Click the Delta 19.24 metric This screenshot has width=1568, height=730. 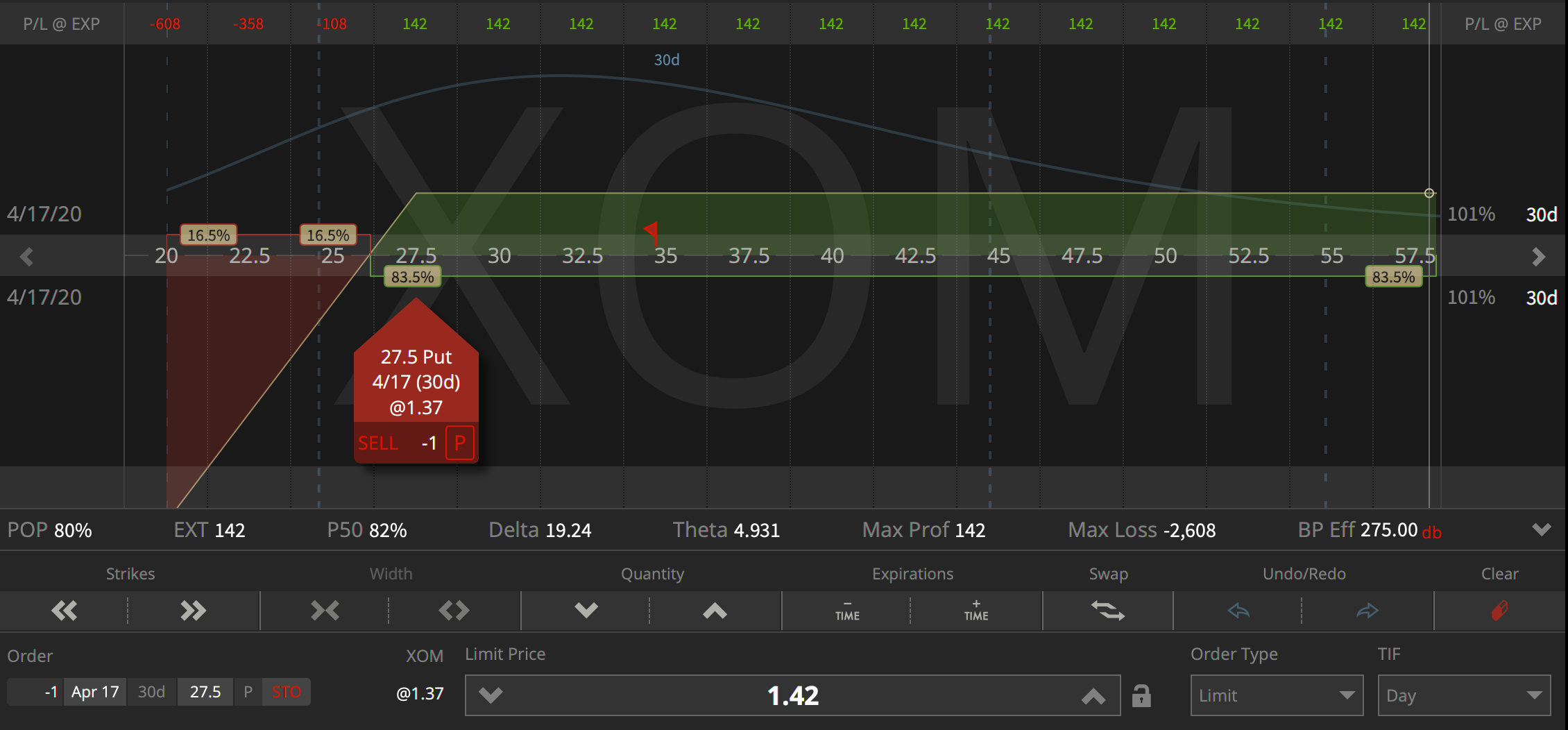tap(540, 530)
